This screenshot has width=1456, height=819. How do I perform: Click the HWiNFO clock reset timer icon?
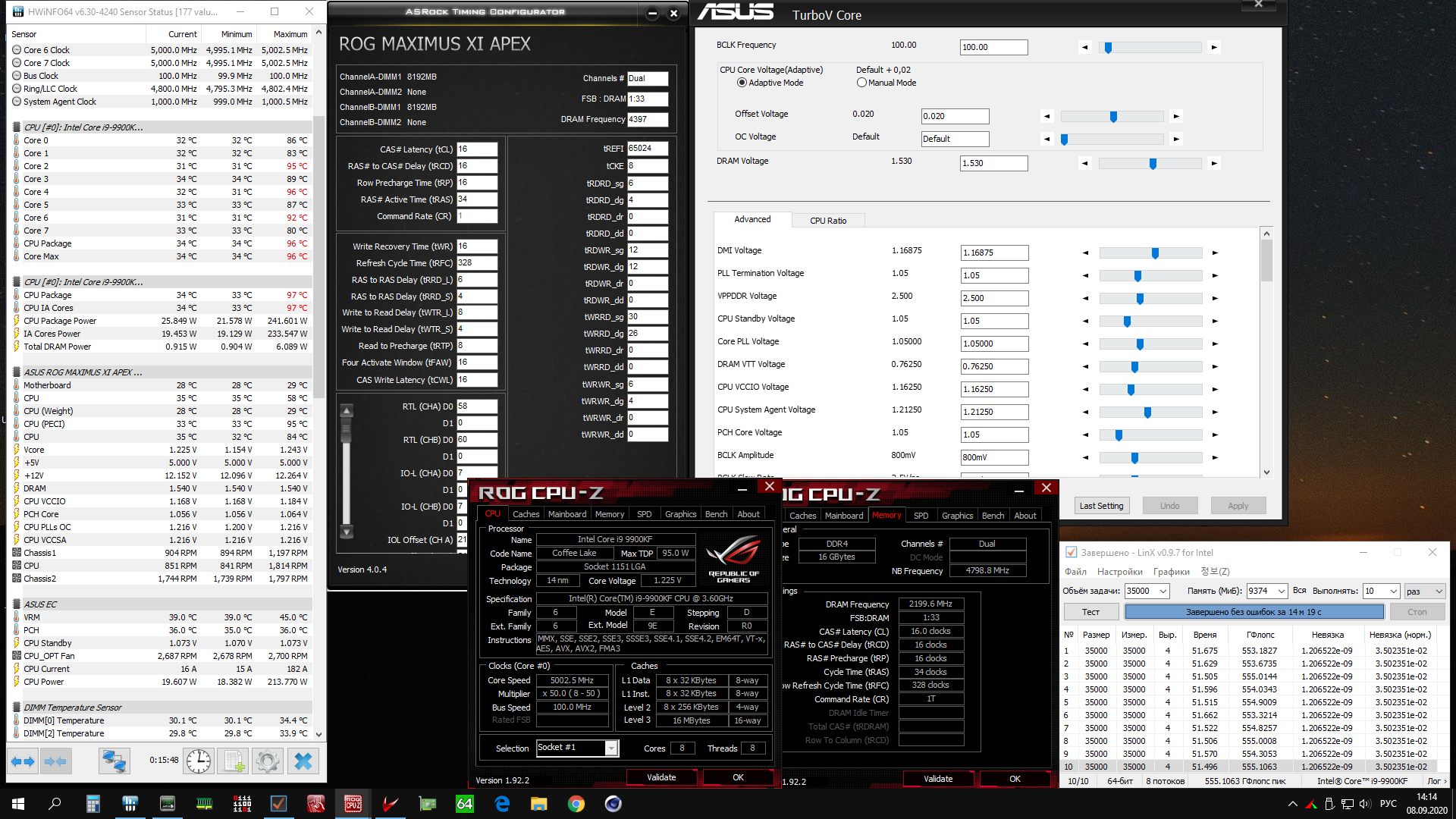199,761
